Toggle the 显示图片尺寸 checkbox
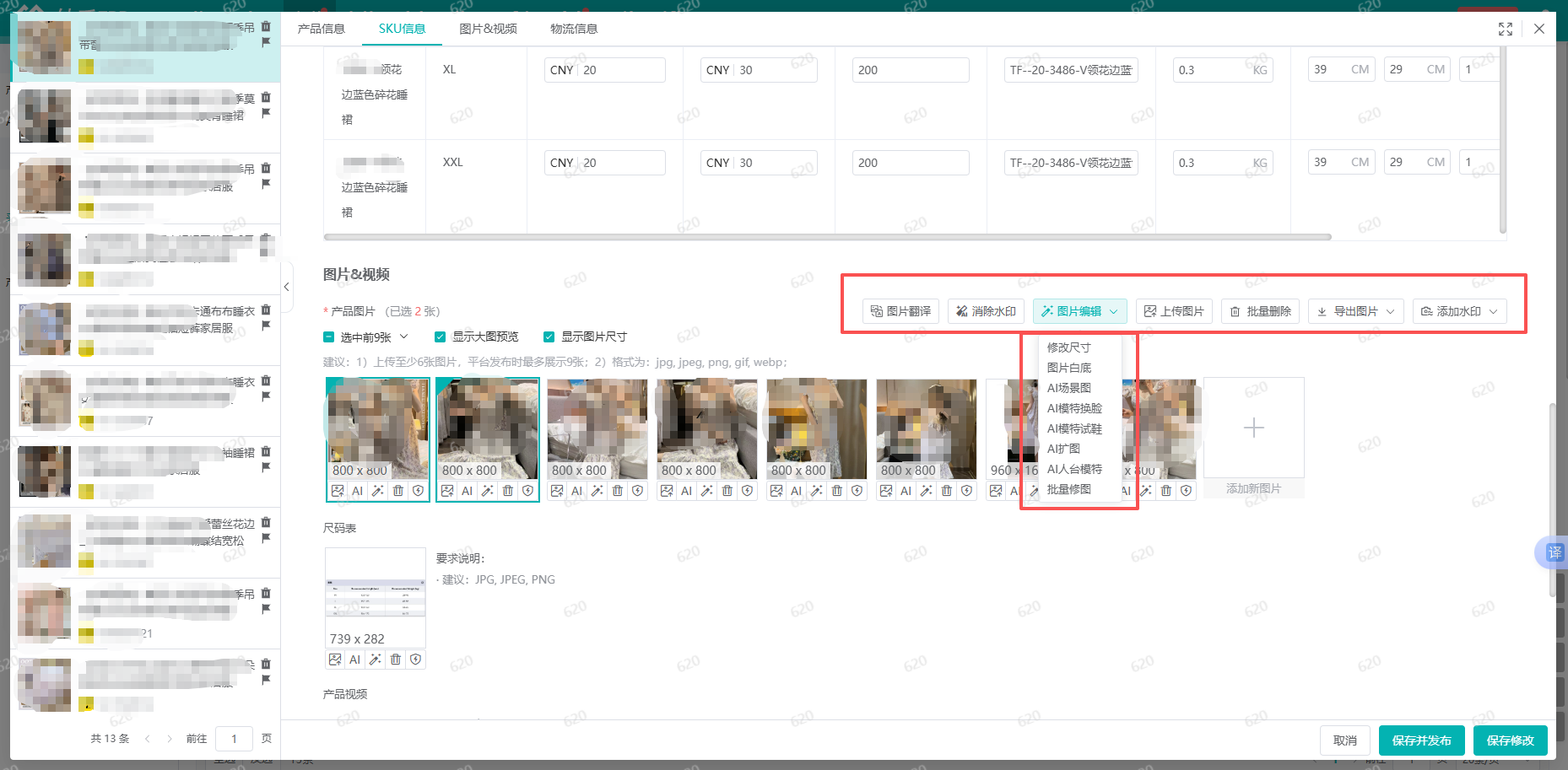The height and width of the screenshot is (770, 1568). [x=549, y=336]
